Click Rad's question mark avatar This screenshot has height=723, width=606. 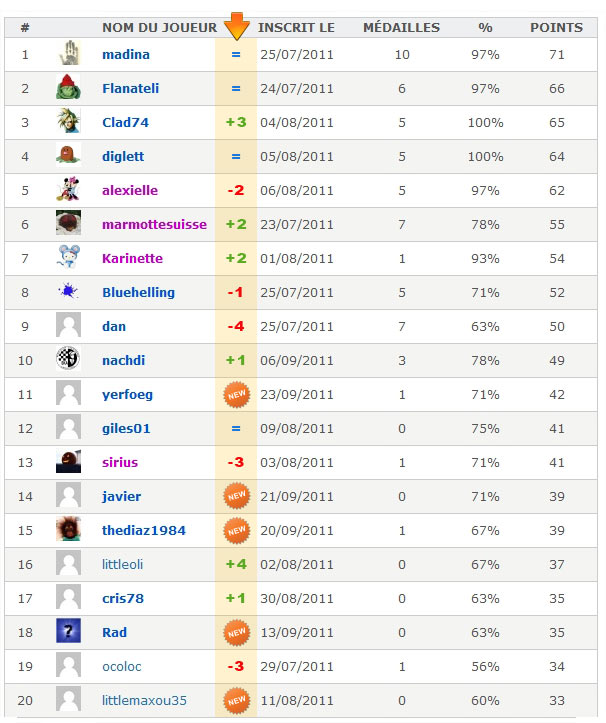pos(69,631)
